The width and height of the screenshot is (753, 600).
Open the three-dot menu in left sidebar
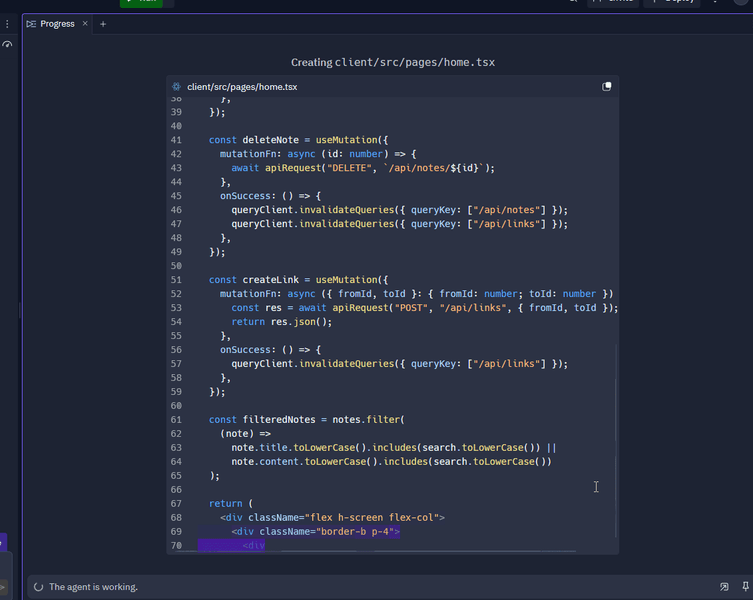coord(7,24)
